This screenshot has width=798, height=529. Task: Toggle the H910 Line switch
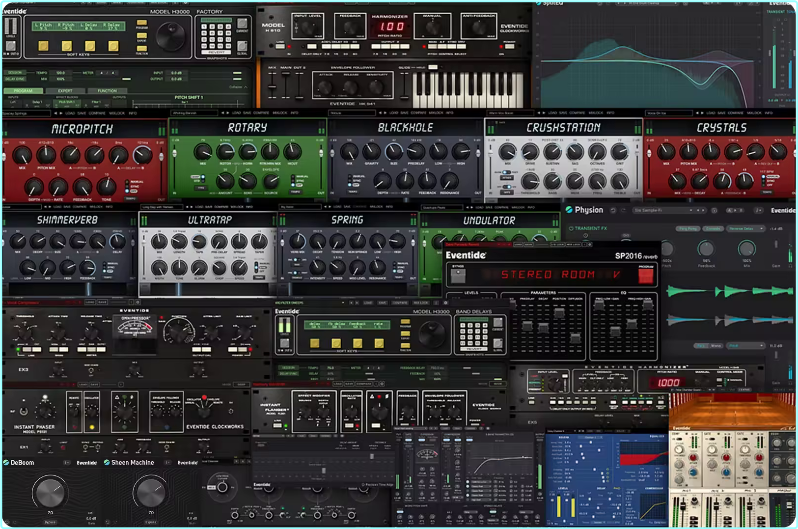280,46
